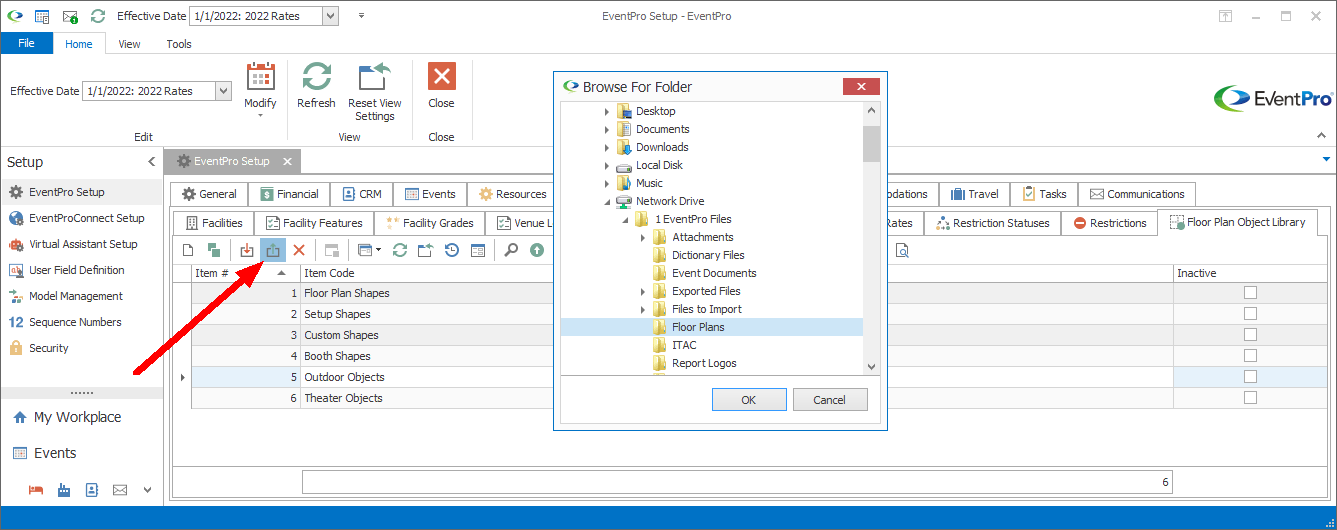
Task: Click the blue factory icon in navigation footer
Action: tap(64, 490)
